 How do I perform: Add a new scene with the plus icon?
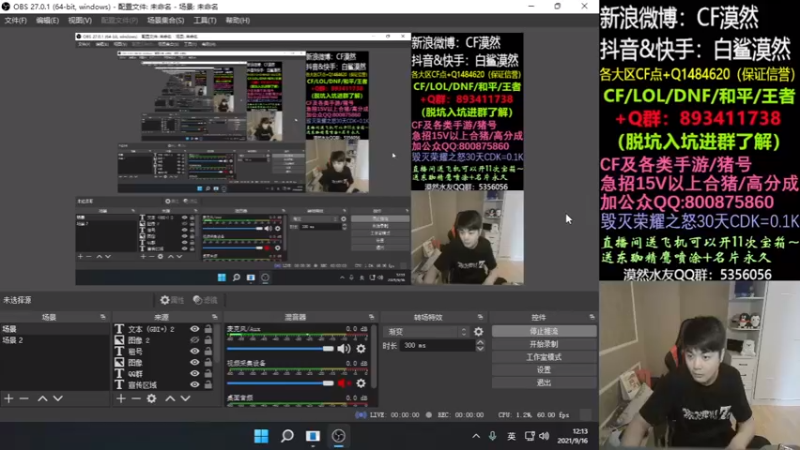coord(9,398)
